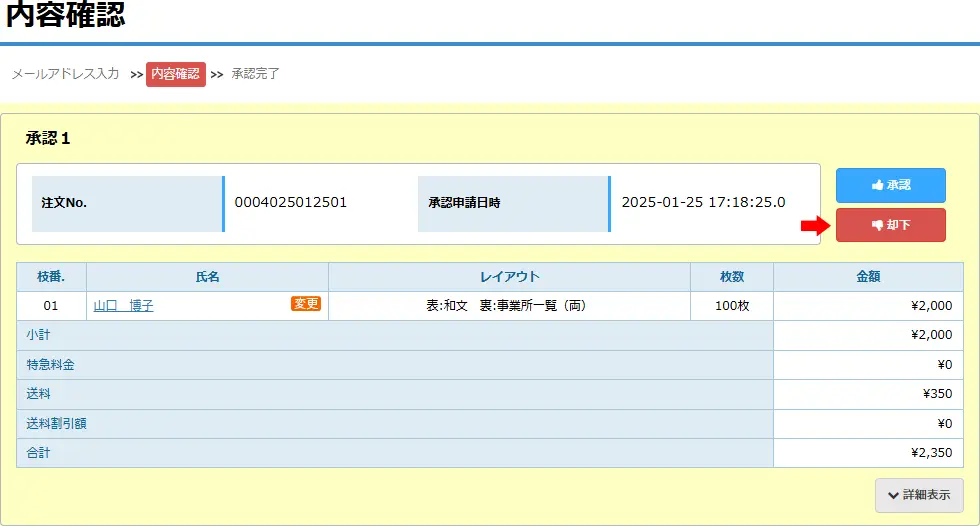Expand details with the 詳細表示 button
This screenshot has width=980, height=526.
tap(919, 495)
